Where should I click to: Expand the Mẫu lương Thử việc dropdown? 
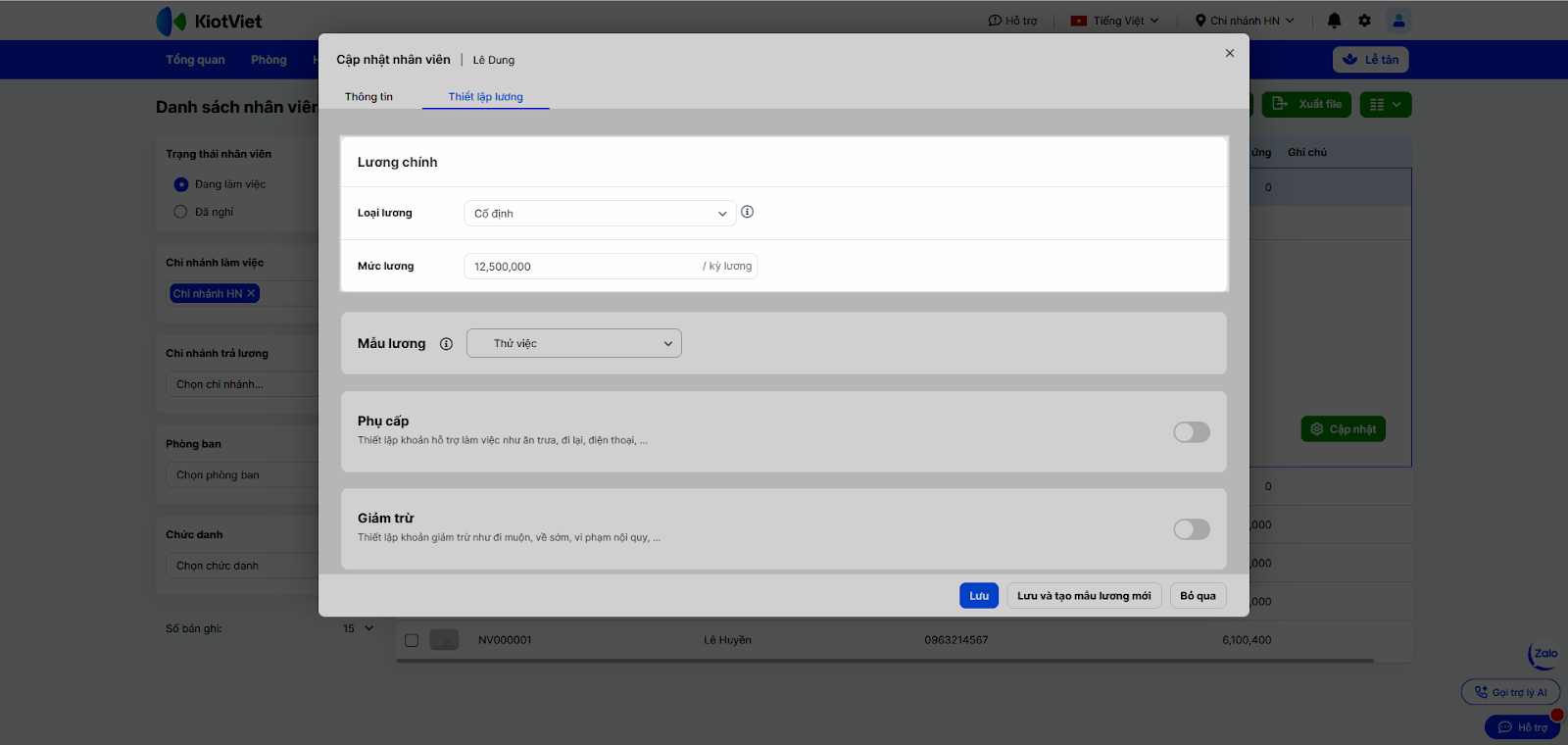[x=573, y=344]
